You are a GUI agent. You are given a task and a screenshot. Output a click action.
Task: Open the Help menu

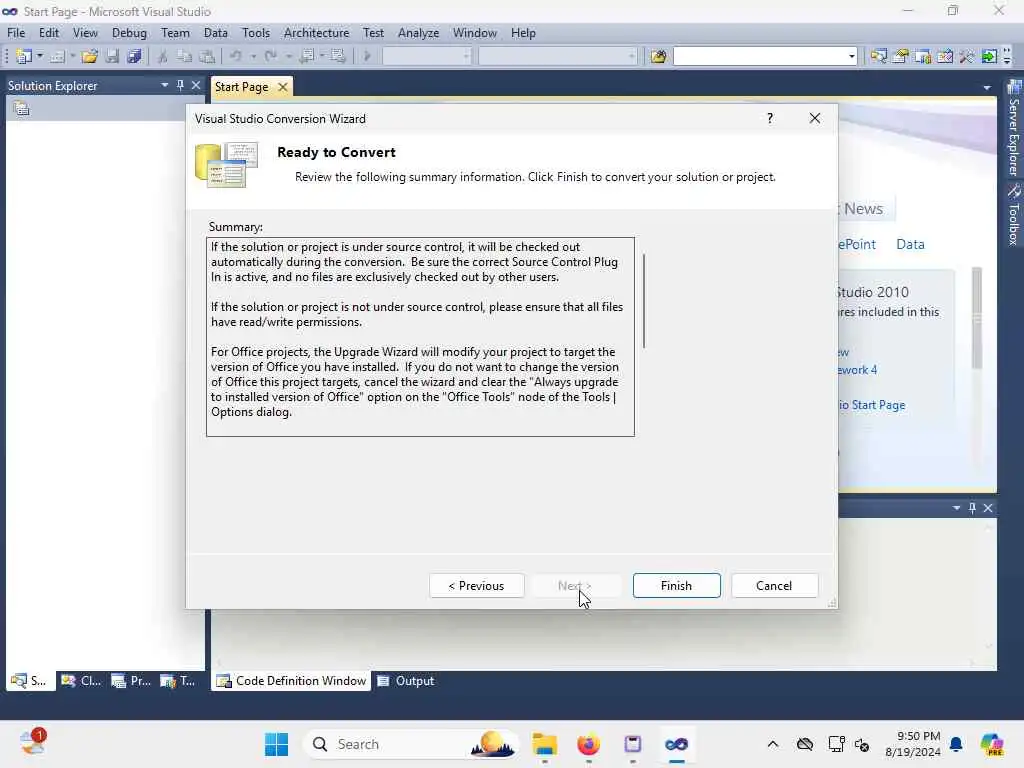pos(523,33)
